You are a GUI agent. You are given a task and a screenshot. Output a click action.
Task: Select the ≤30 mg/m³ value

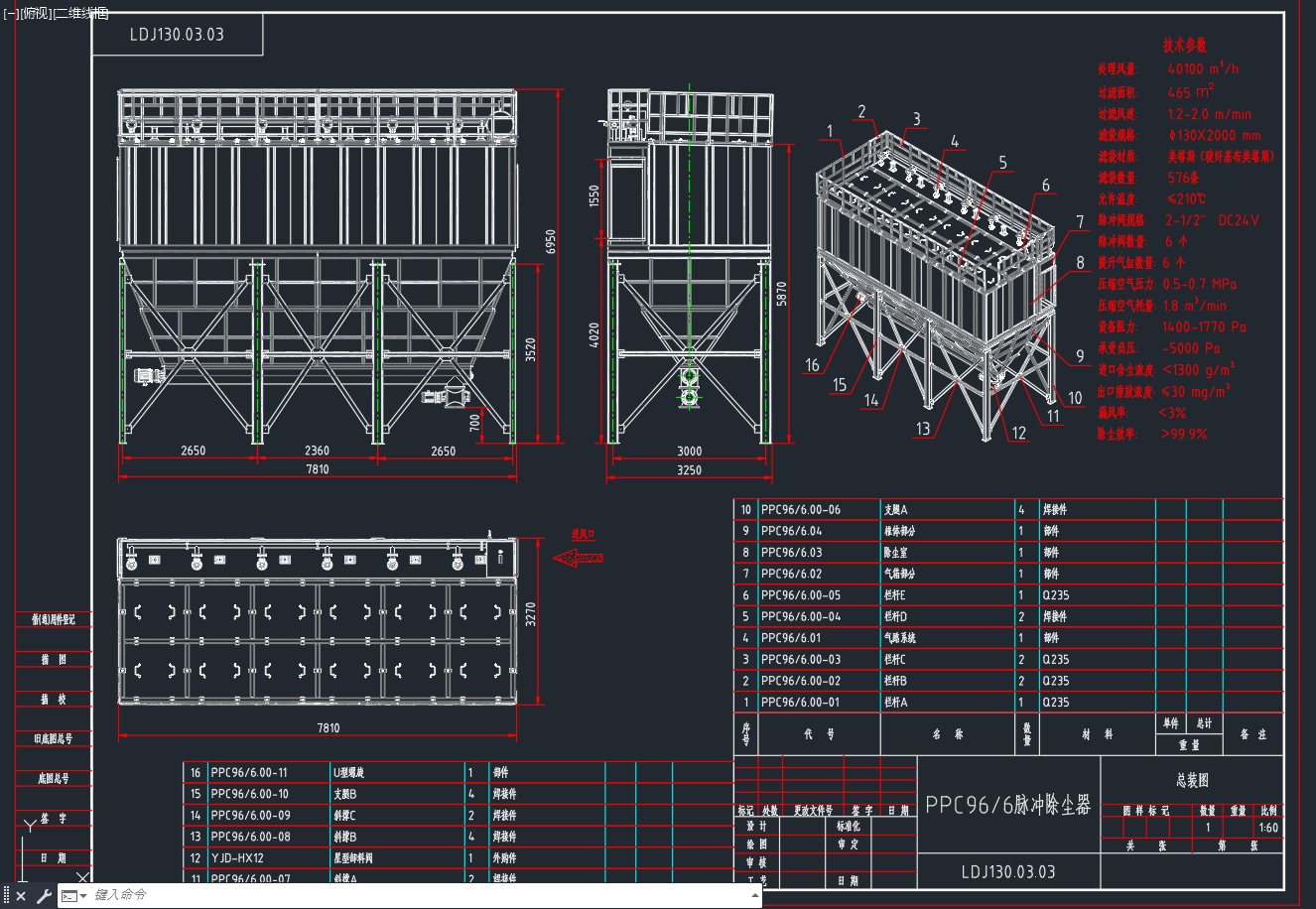click(1196, 391)
